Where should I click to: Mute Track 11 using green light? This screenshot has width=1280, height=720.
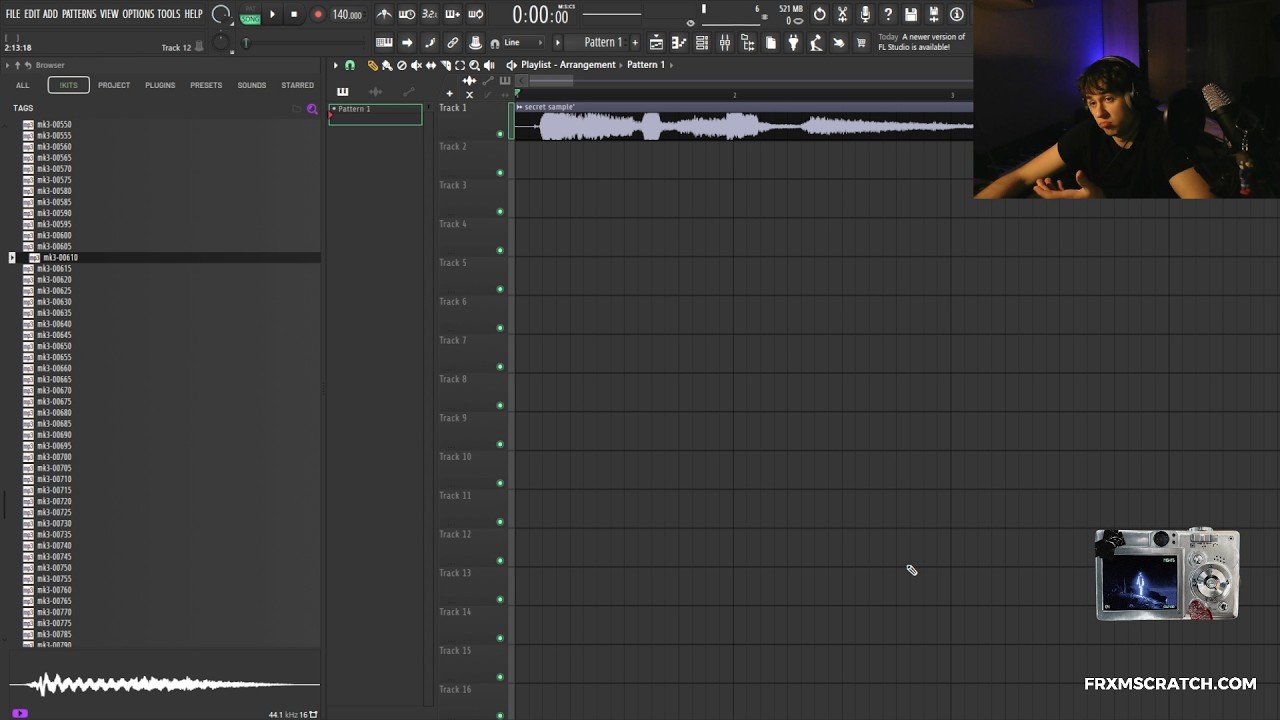500,522
